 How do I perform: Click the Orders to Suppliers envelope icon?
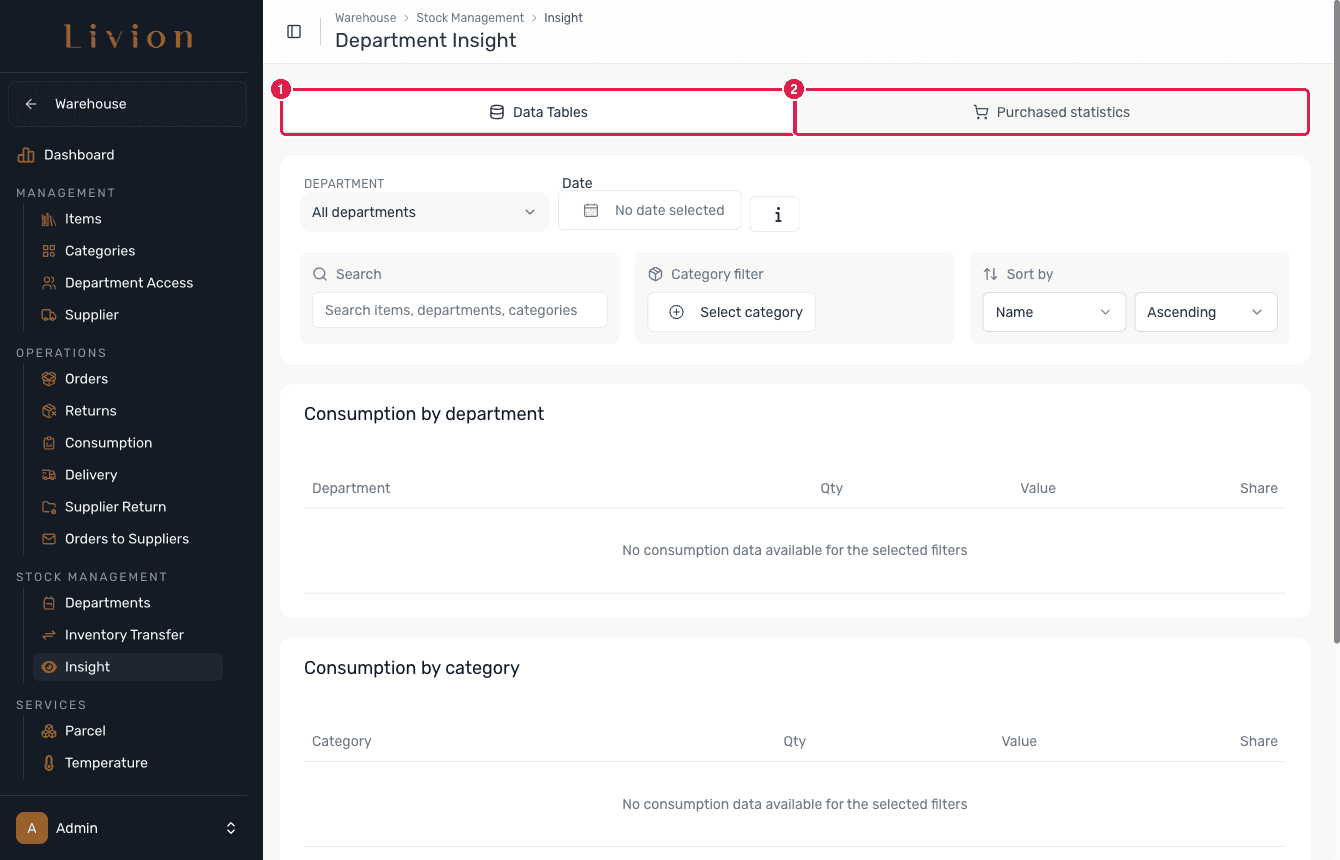tap(49, 539)
